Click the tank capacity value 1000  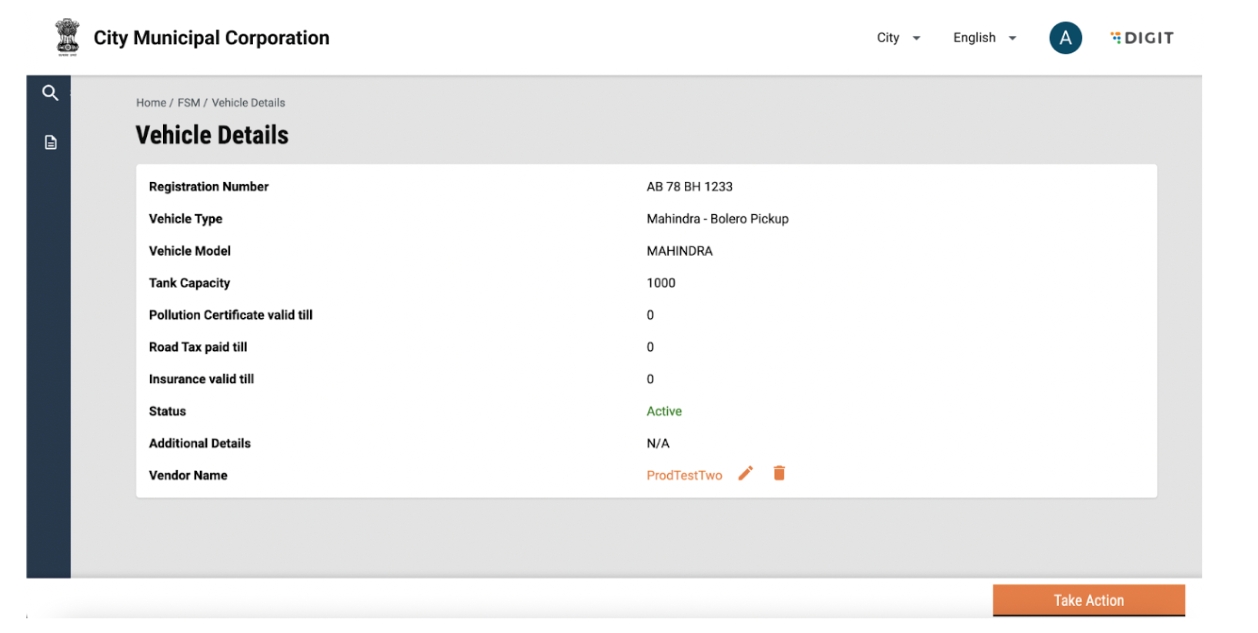(x=661, y=283)
